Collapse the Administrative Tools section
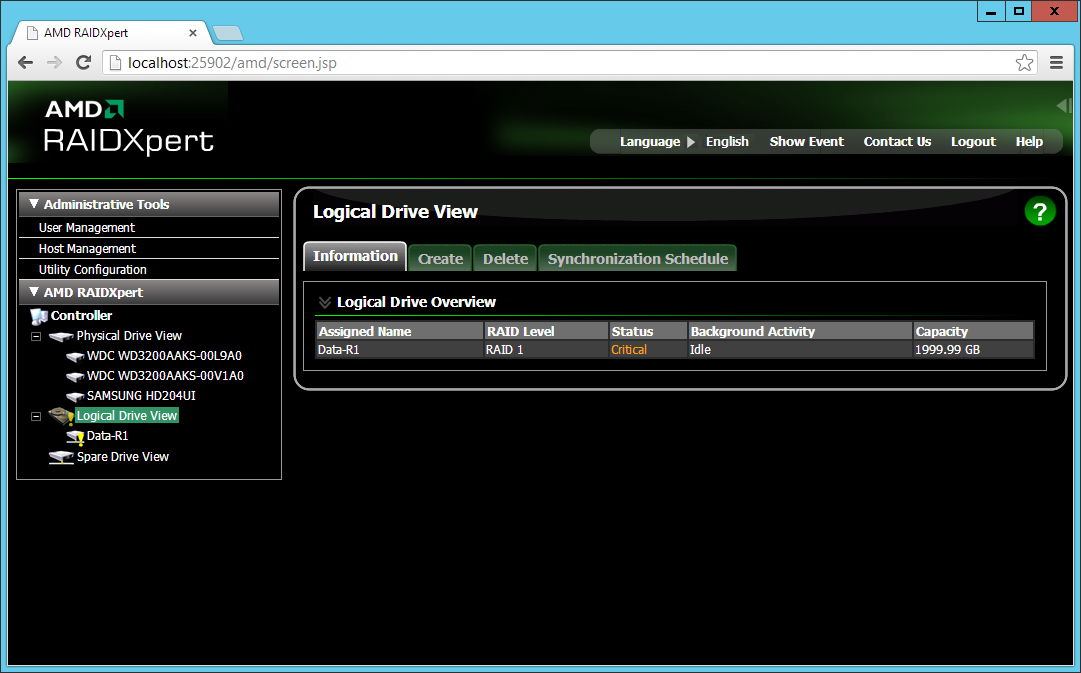The height and width of the screenshot is (673, 1081). (x=34, y=204)
